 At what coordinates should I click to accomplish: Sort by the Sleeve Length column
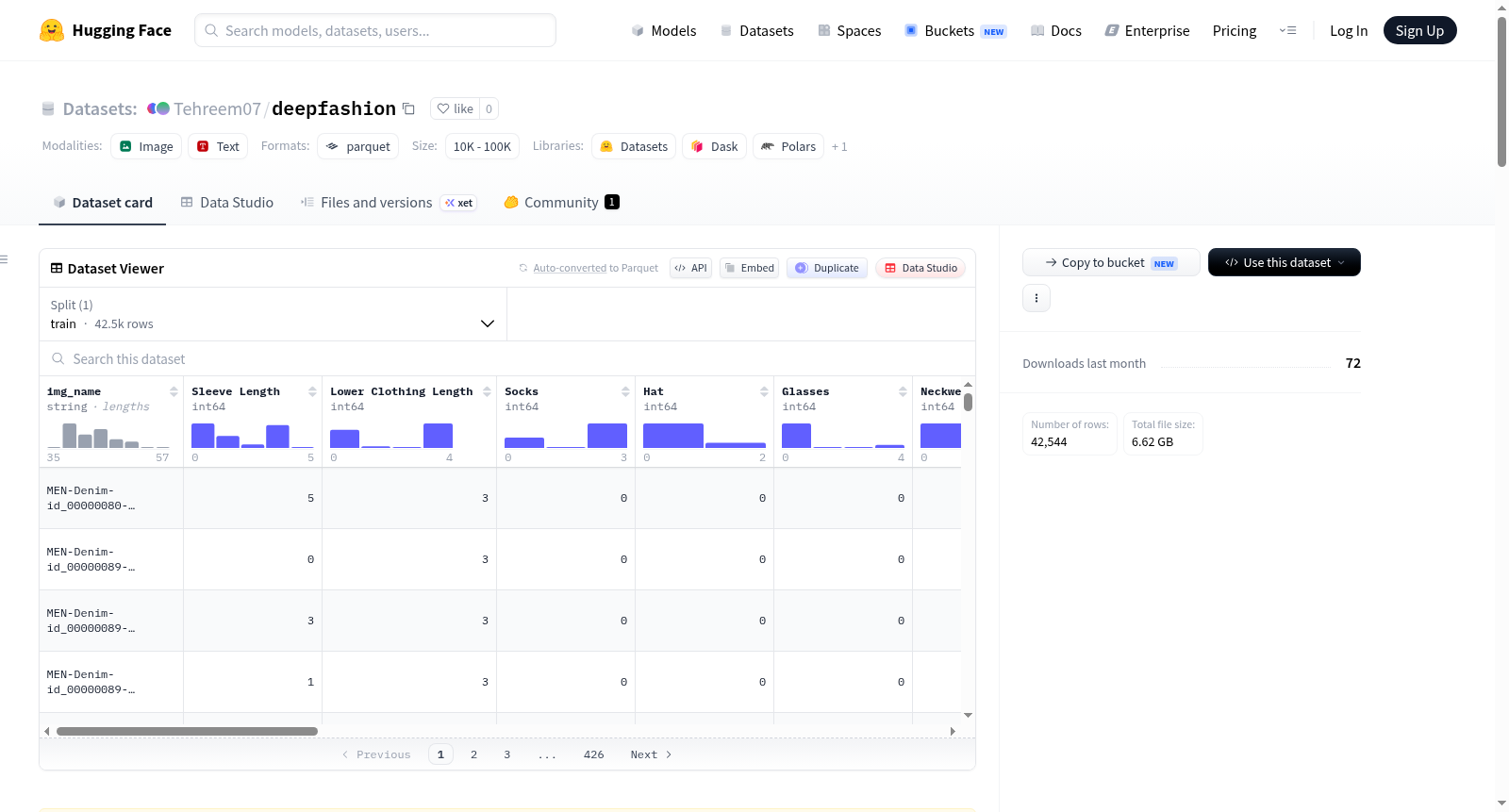(312, 391)
